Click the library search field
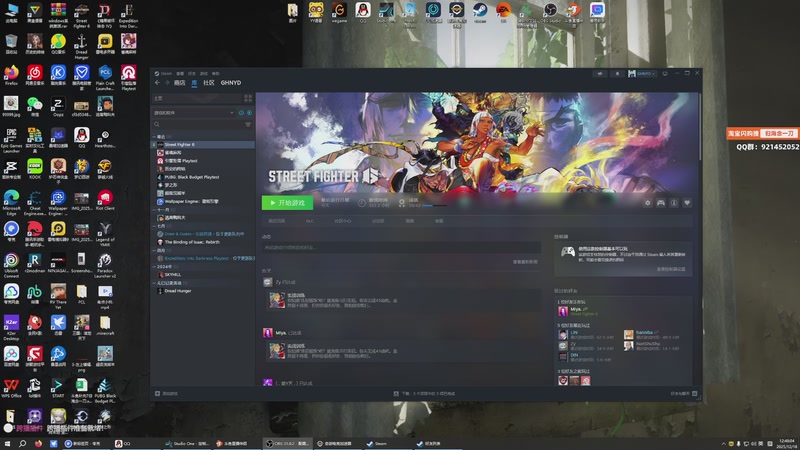800x450 pixels. coord(198,124)
